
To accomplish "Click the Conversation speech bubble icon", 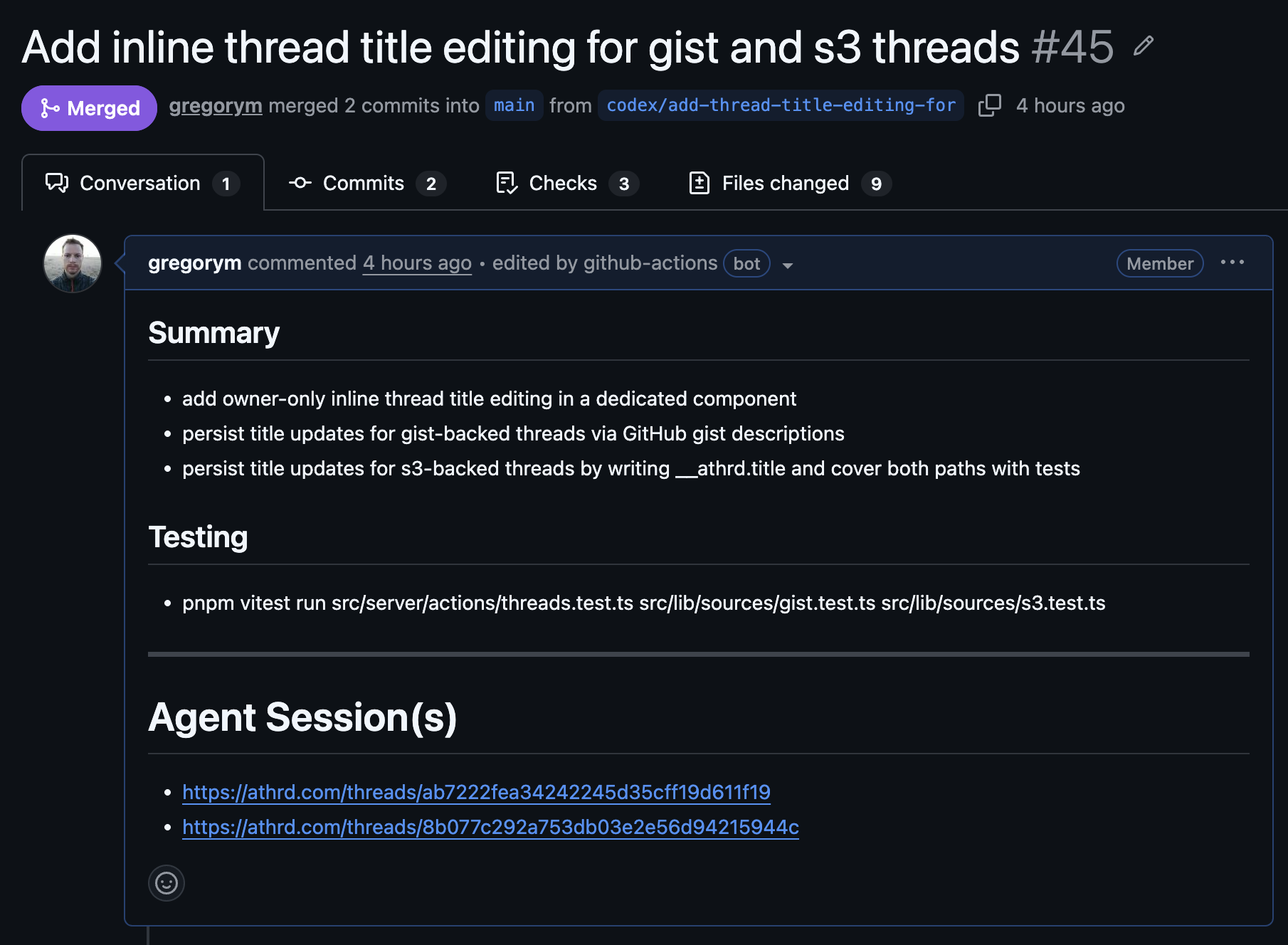I will [57, 183].
